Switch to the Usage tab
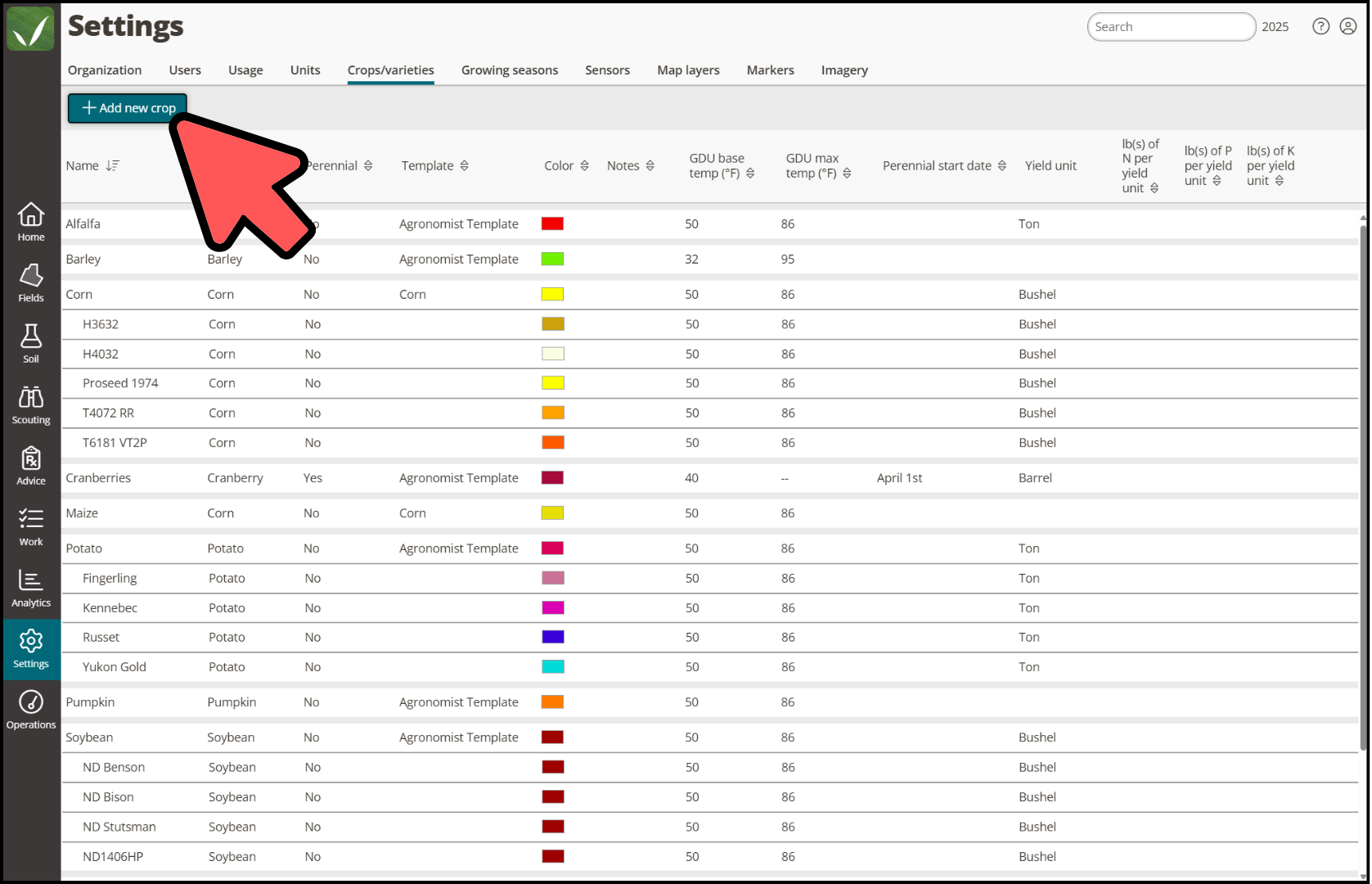The height and width of the screenshot is (884, 1372). pos(245,70)
